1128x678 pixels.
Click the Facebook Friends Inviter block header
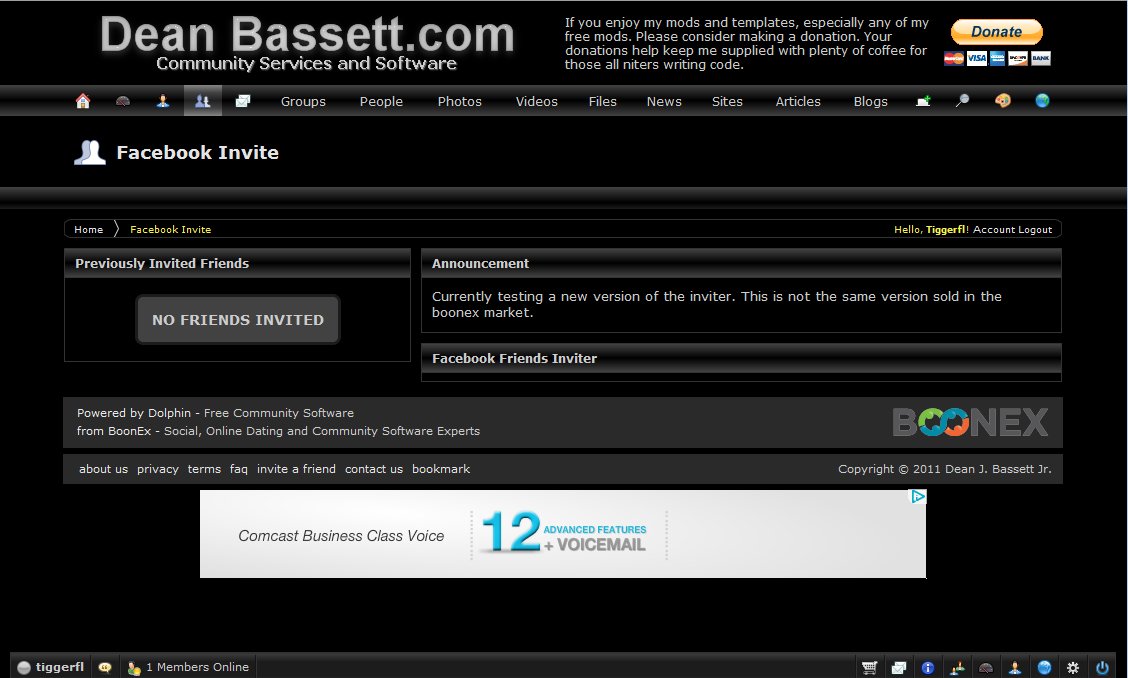click(x=741, y=358)
